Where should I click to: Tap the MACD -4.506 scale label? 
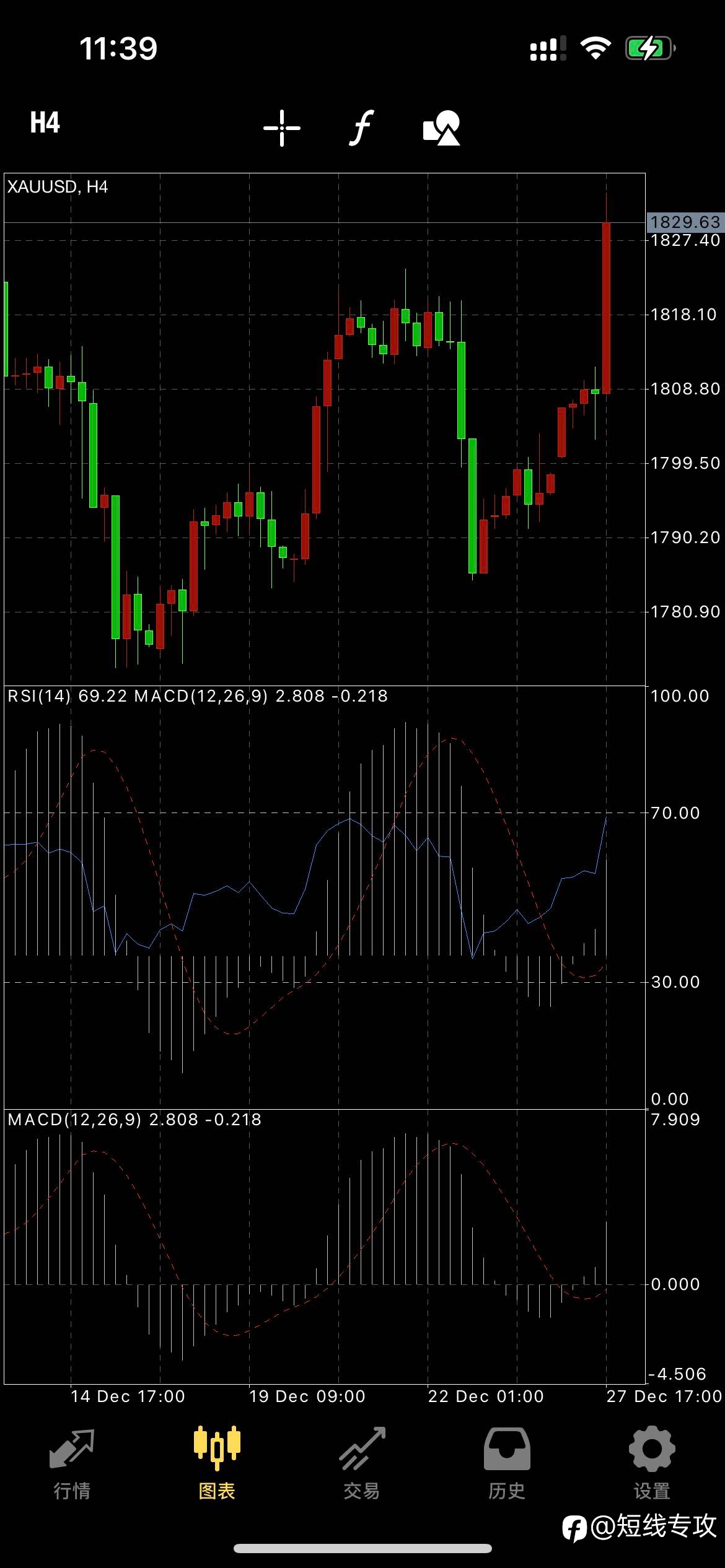pyautogui.click(x=677, y=1374)
